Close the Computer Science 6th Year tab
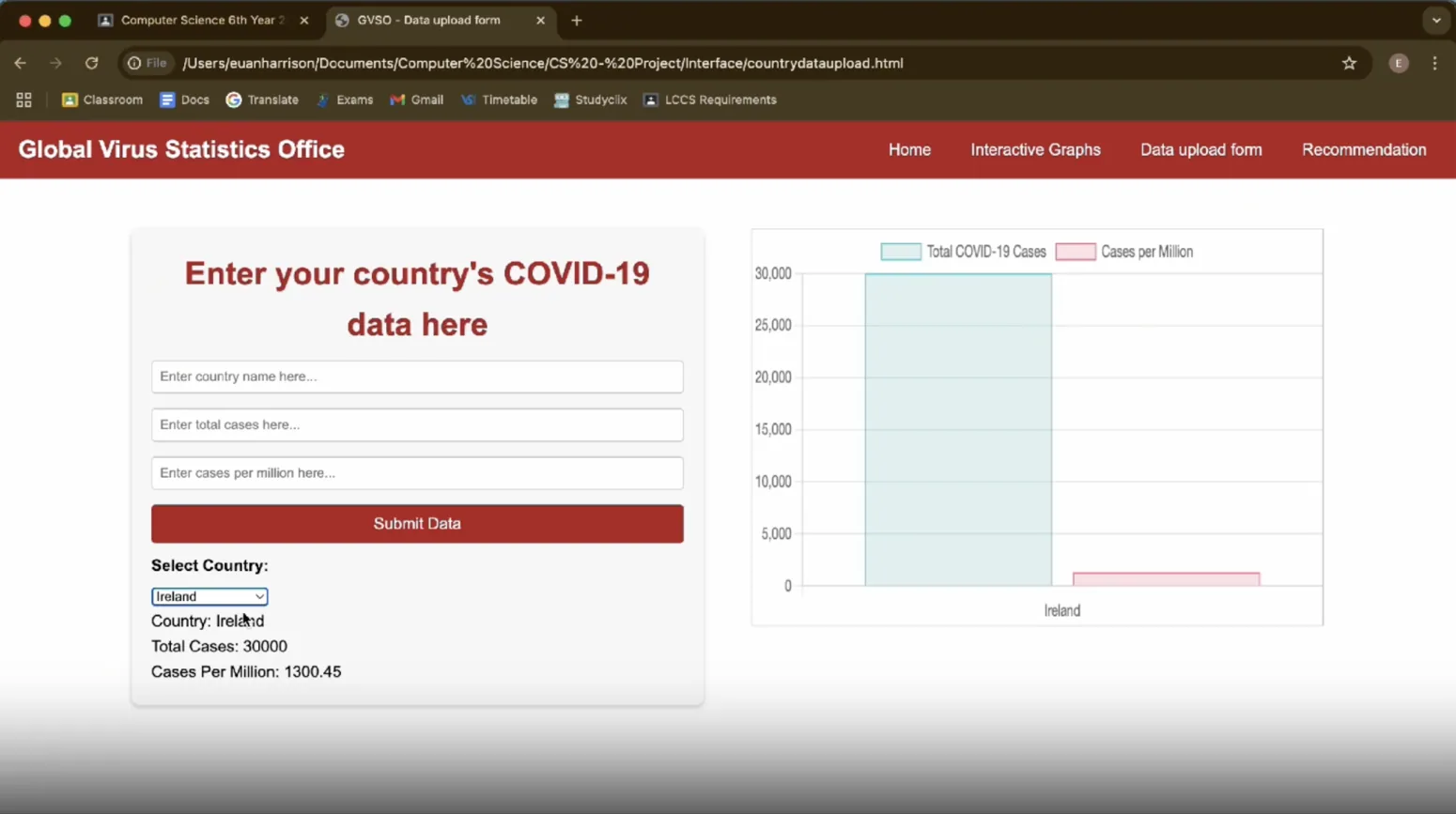1456x814 pixels. click(303, 20)
